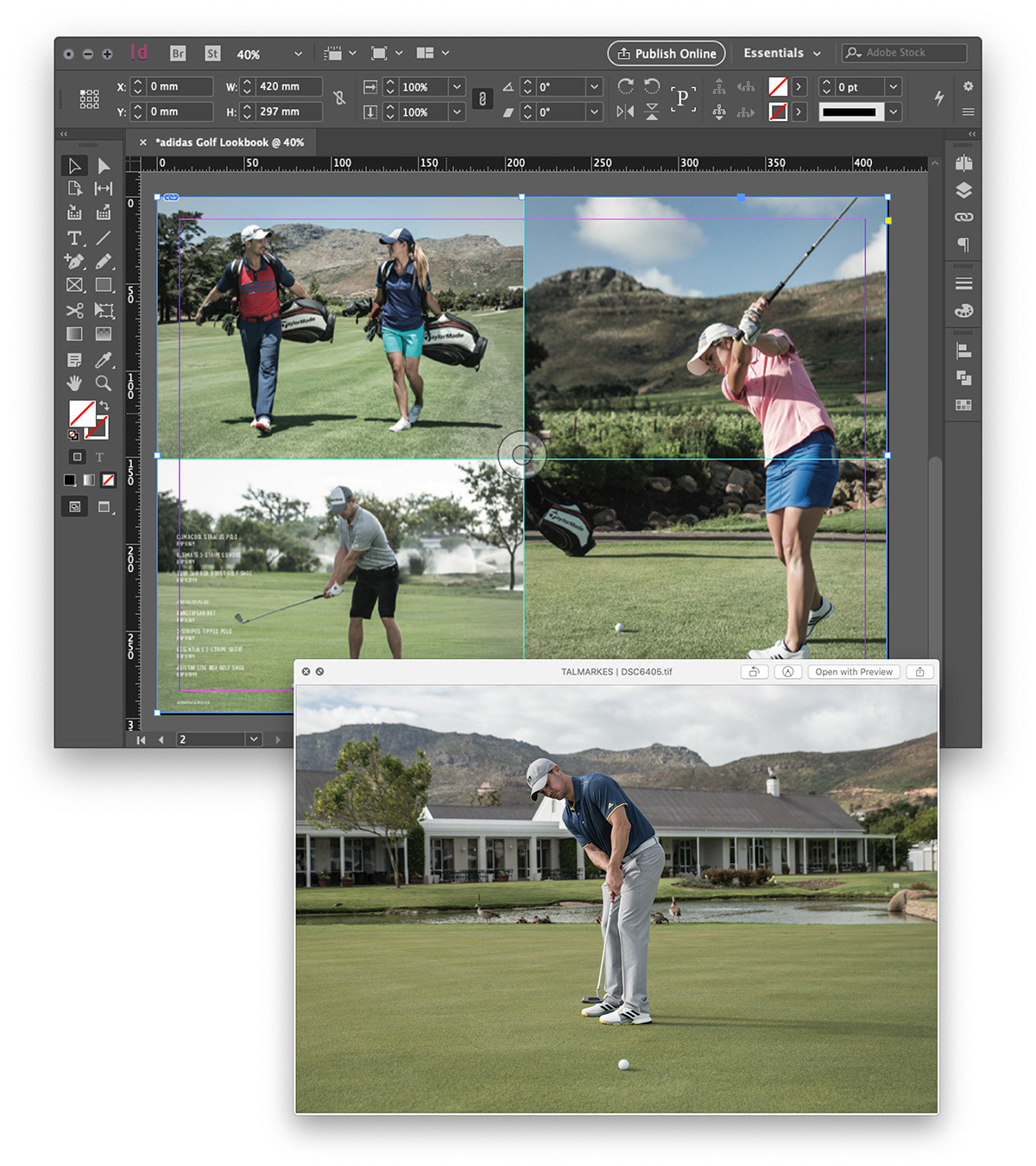Screen dimensions: 1036x1166
Task: Select the Rectangle Frame tool
Action: 75,285
